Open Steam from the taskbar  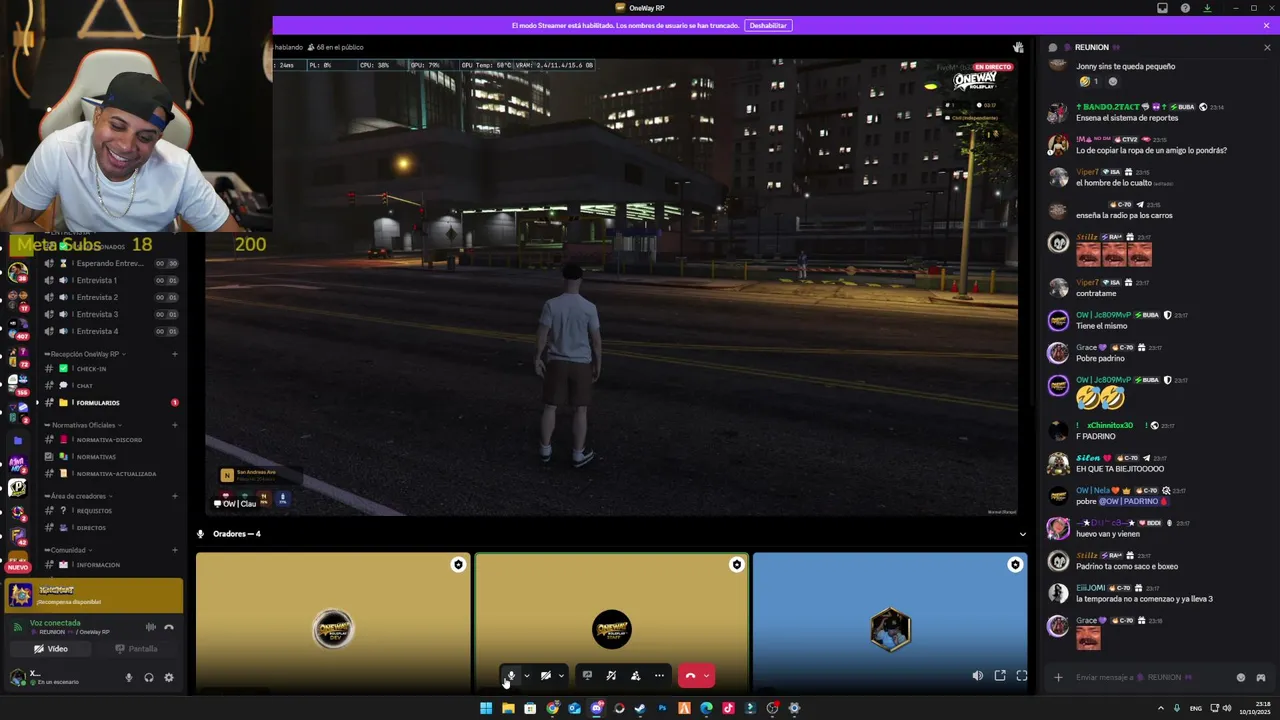[640, 708]
